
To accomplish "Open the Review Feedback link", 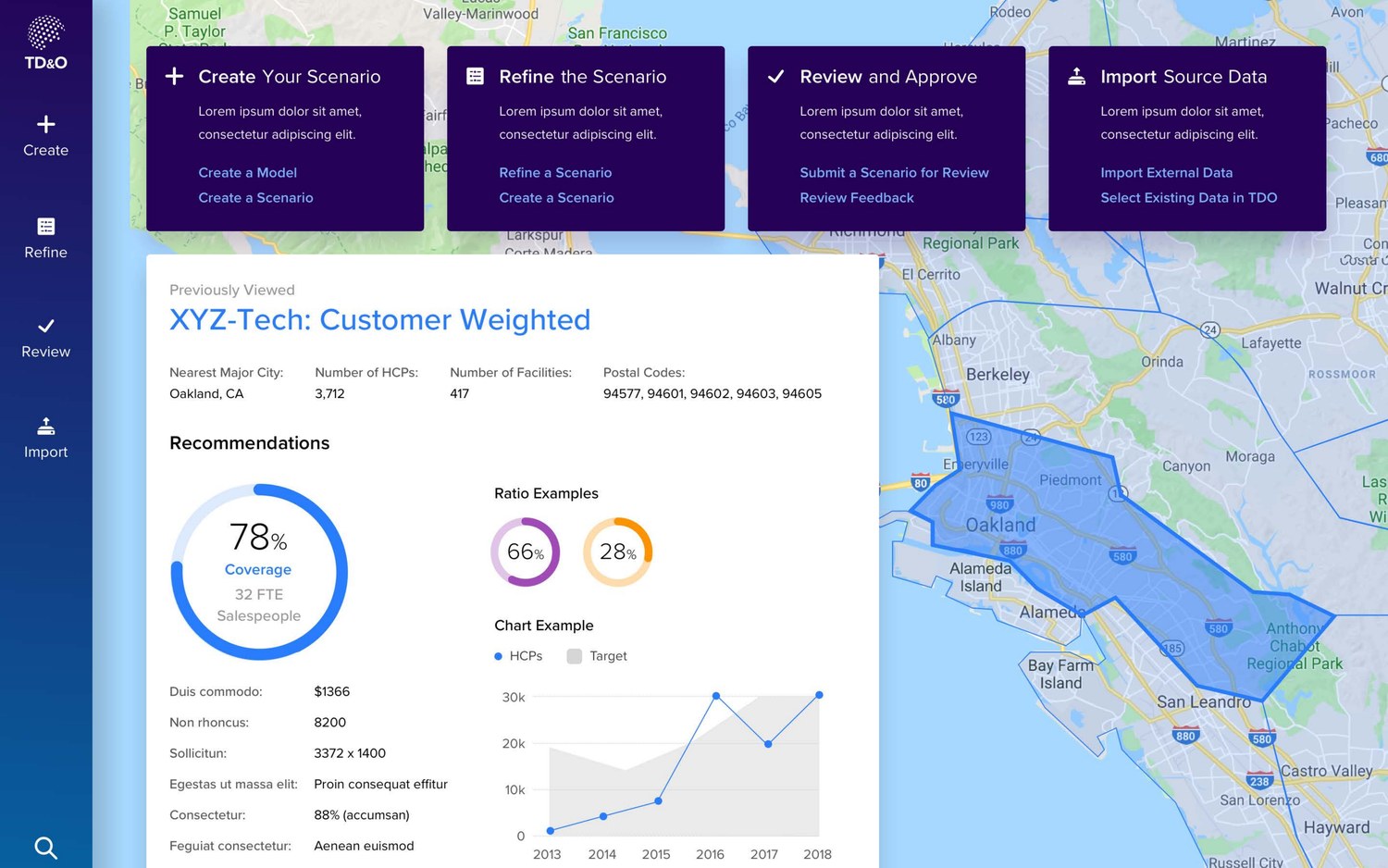I will point(857,197).
